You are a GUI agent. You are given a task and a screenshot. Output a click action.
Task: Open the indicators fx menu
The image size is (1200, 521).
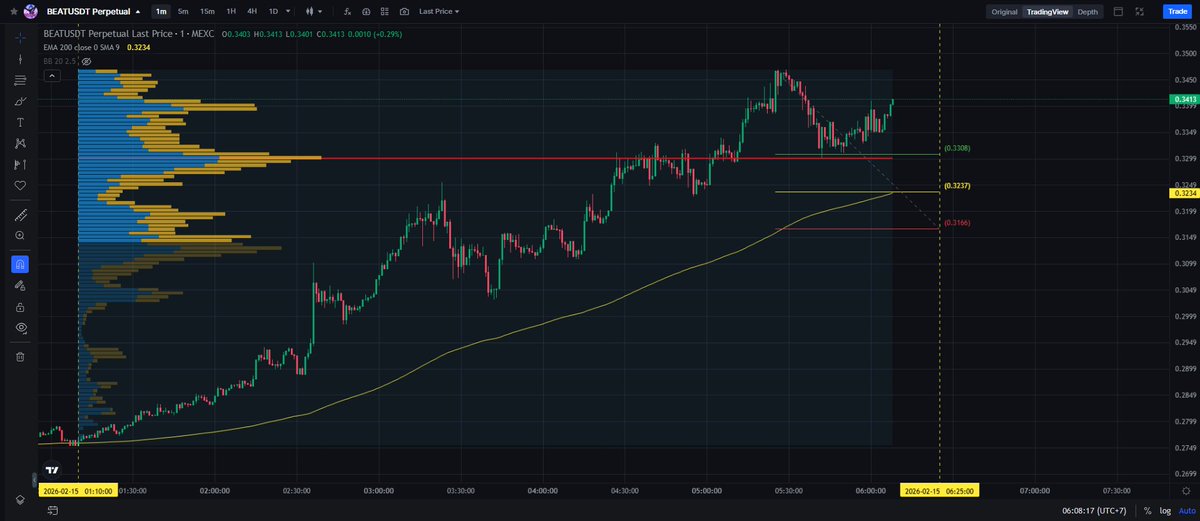[346, 11]
